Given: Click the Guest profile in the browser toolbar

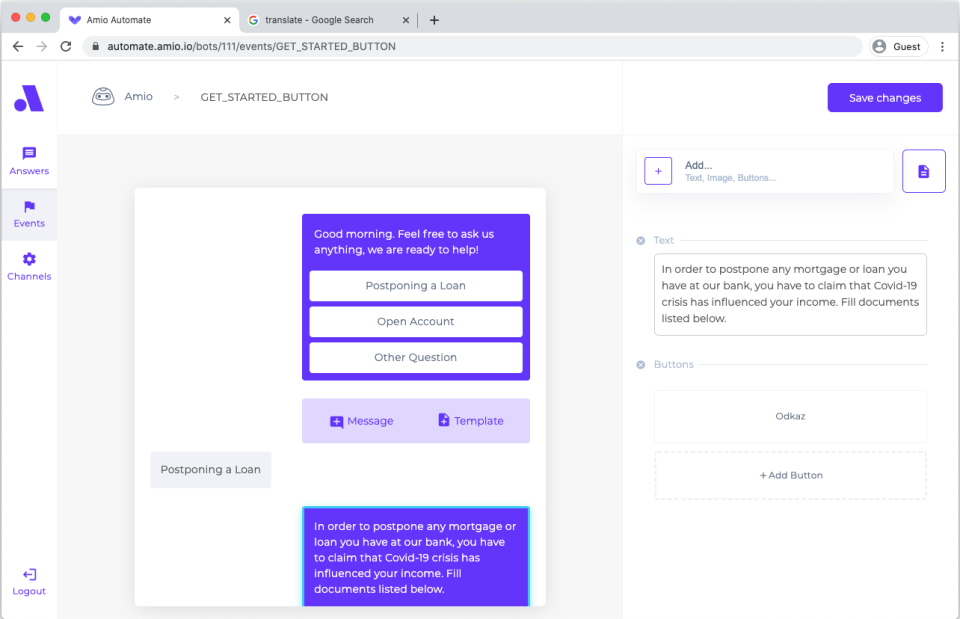Looking at the screenshot, I should 897,45.
